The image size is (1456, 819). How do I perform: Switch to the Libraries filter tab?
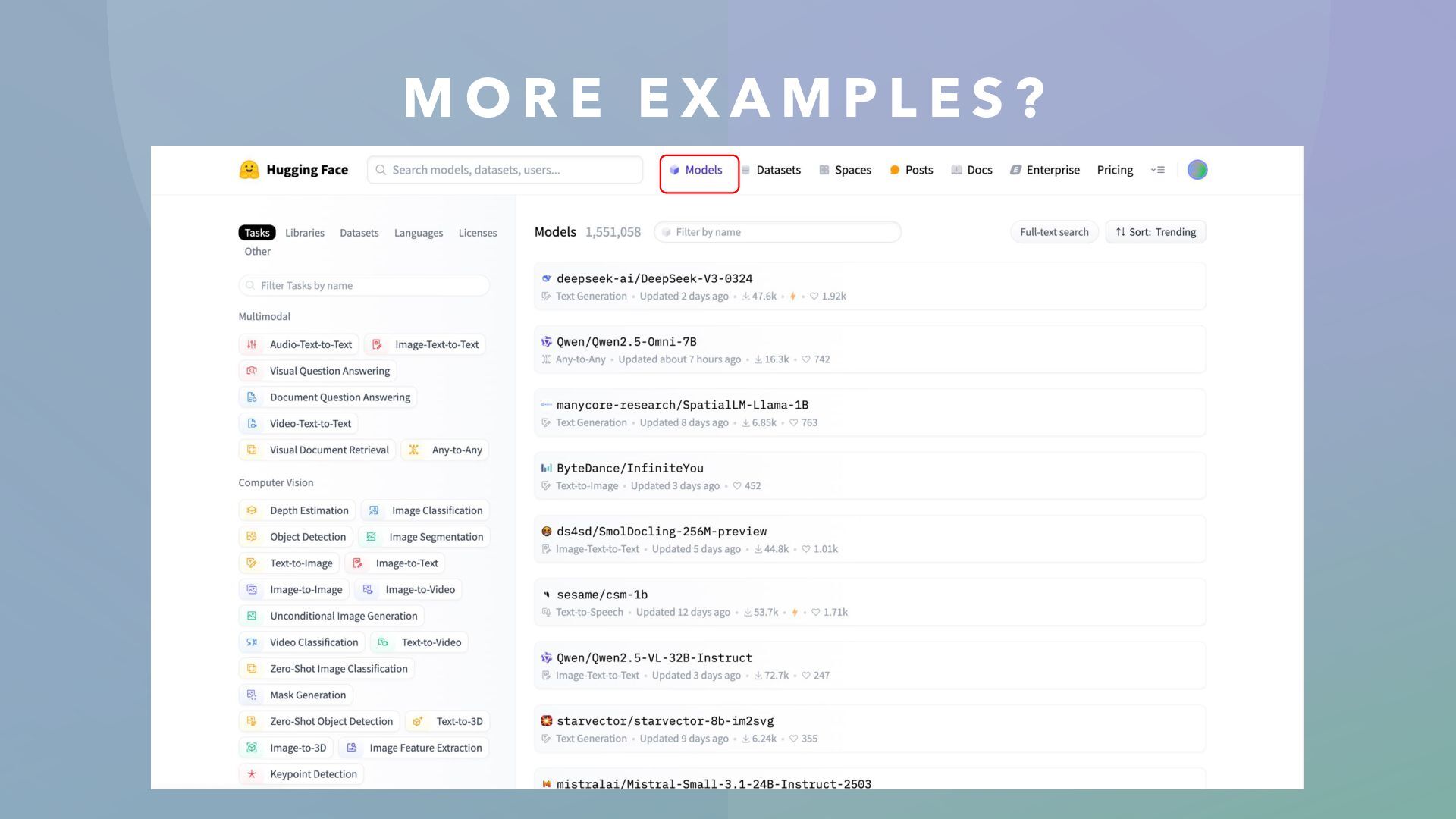305,233
